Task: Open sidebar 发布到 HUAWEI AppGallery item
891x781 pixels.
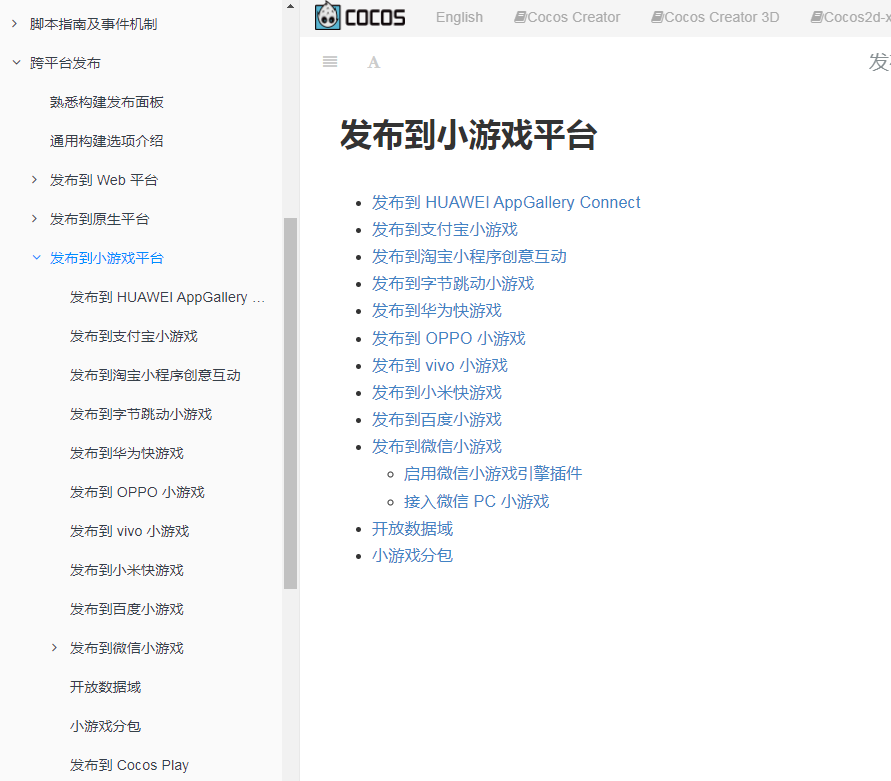Action: click(167, 297)
